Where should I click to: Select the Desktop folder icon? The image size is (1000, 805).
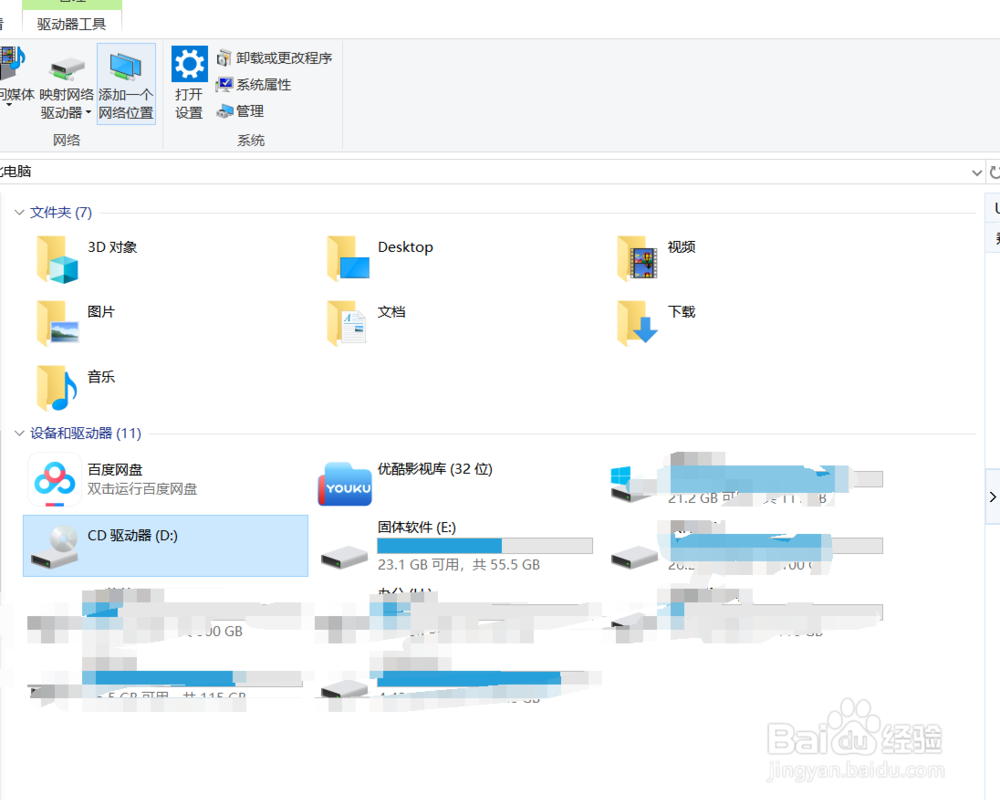tap(348, 258)
